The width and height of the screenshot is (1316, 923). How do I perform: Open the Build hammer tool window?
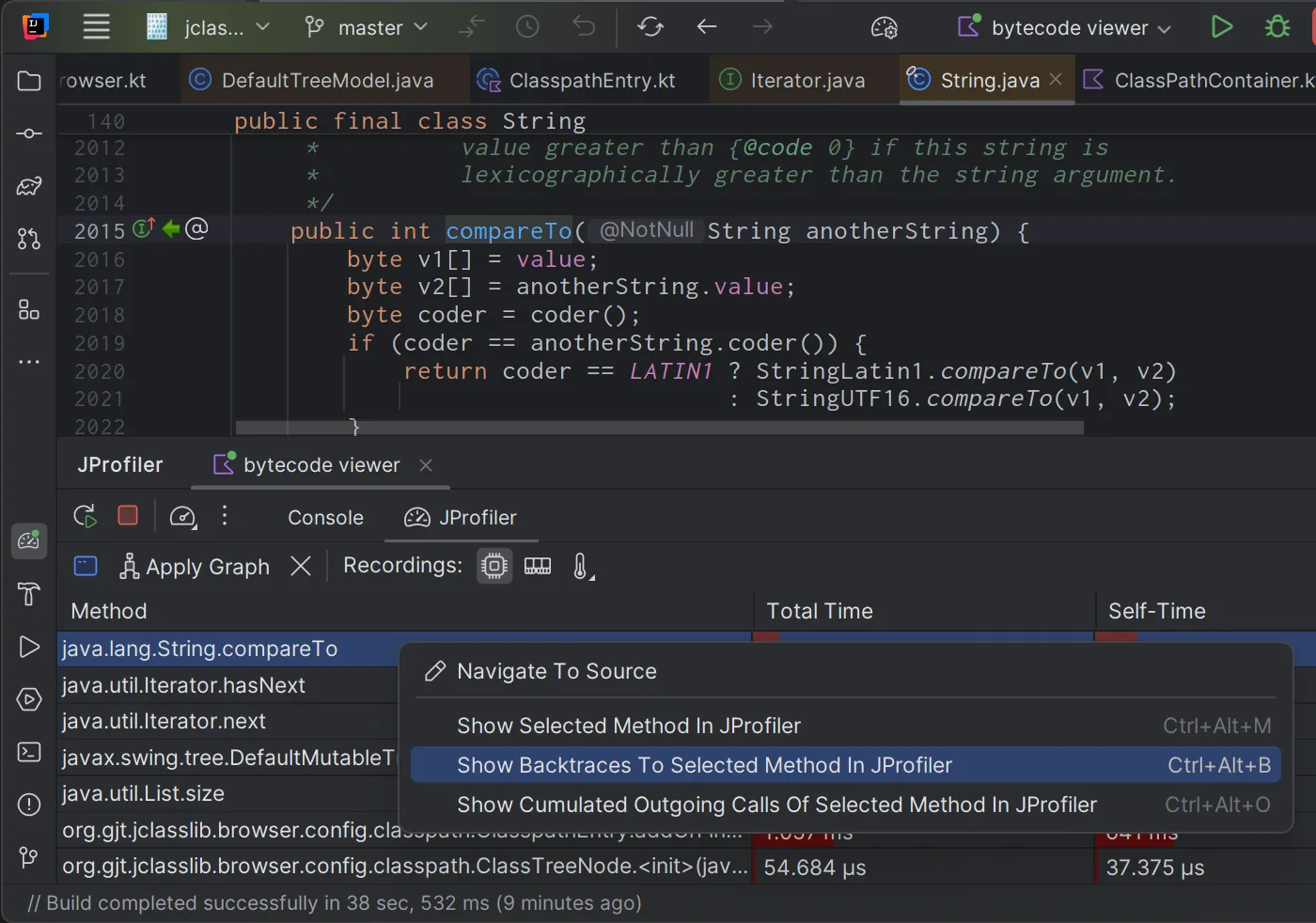point(29,594)
